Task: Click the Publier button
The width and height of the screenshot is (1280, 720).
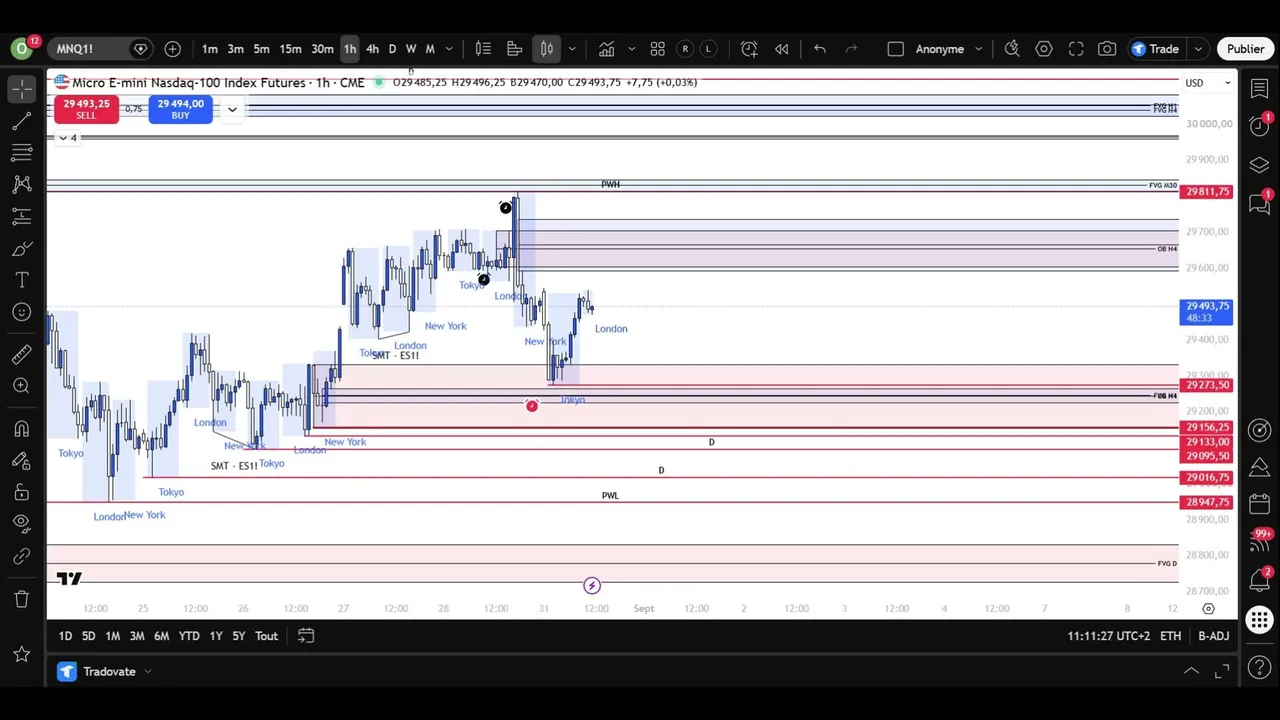Action: pos(1245,49)
